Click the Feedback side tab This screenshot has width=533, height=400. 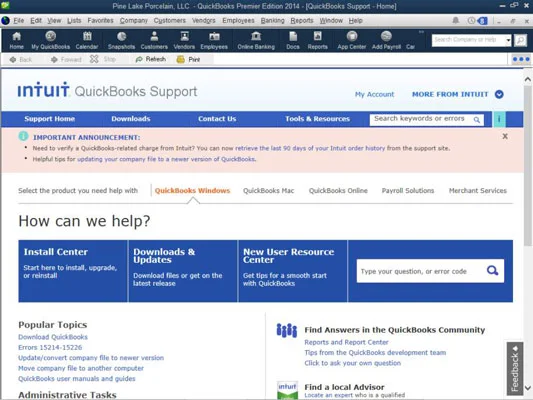point(515,368)
